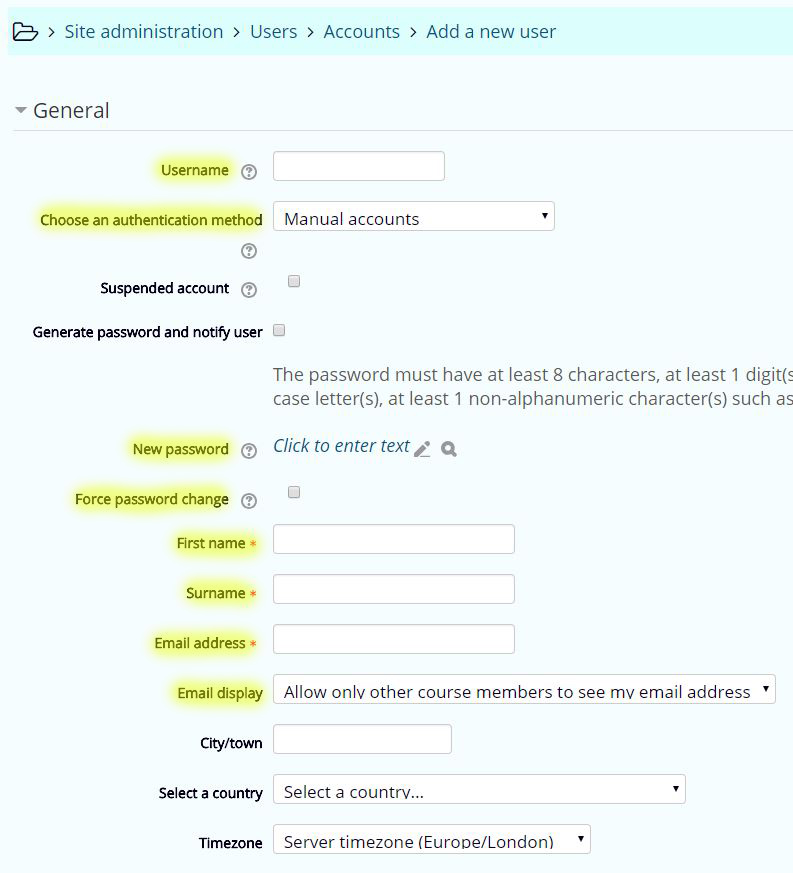Navigate to Accounts in the breadcrumb
The image size is (793, 873).
361,32
